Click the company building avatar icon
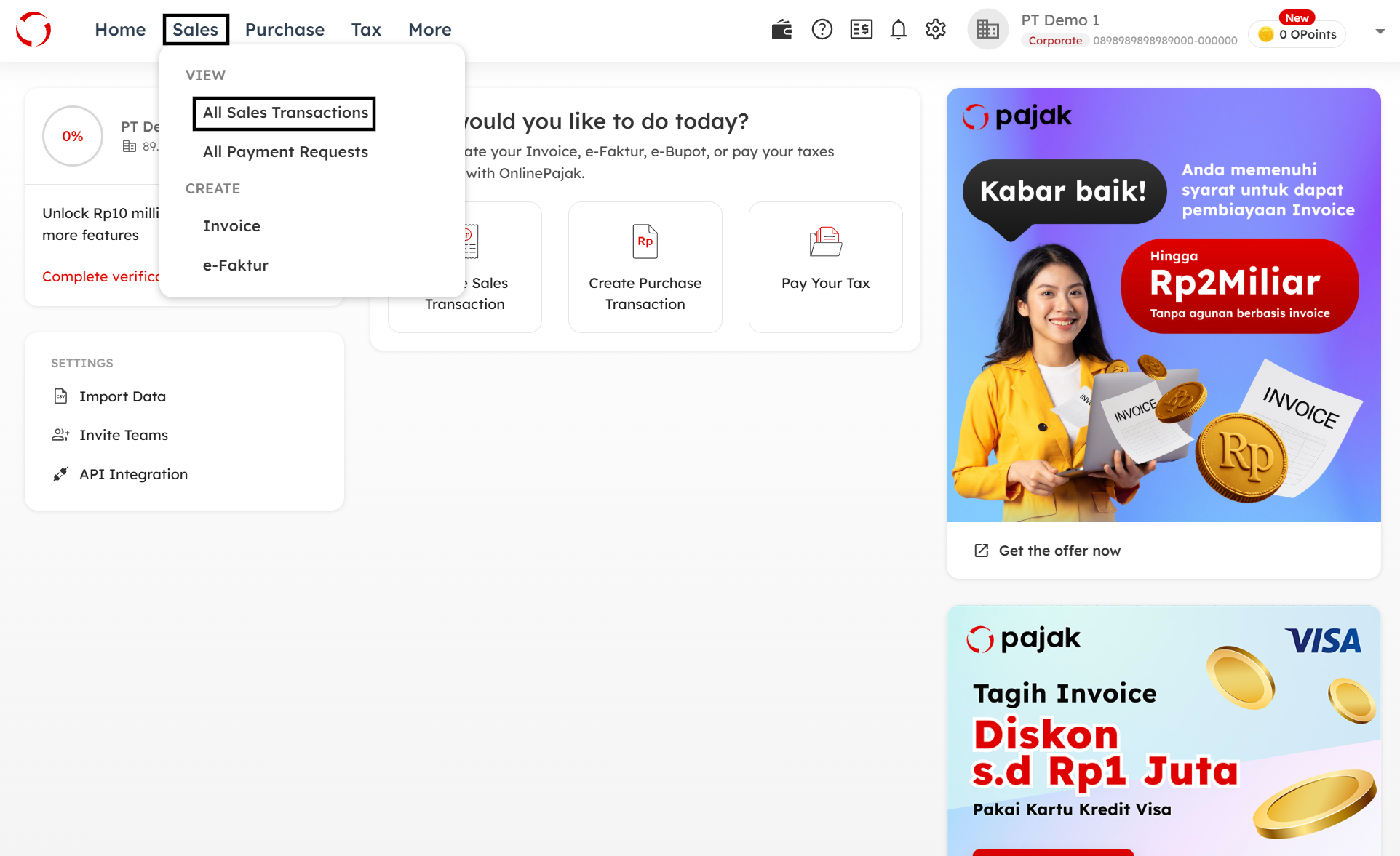Viewport: 1400px width, 856px height. coord(987,30)
